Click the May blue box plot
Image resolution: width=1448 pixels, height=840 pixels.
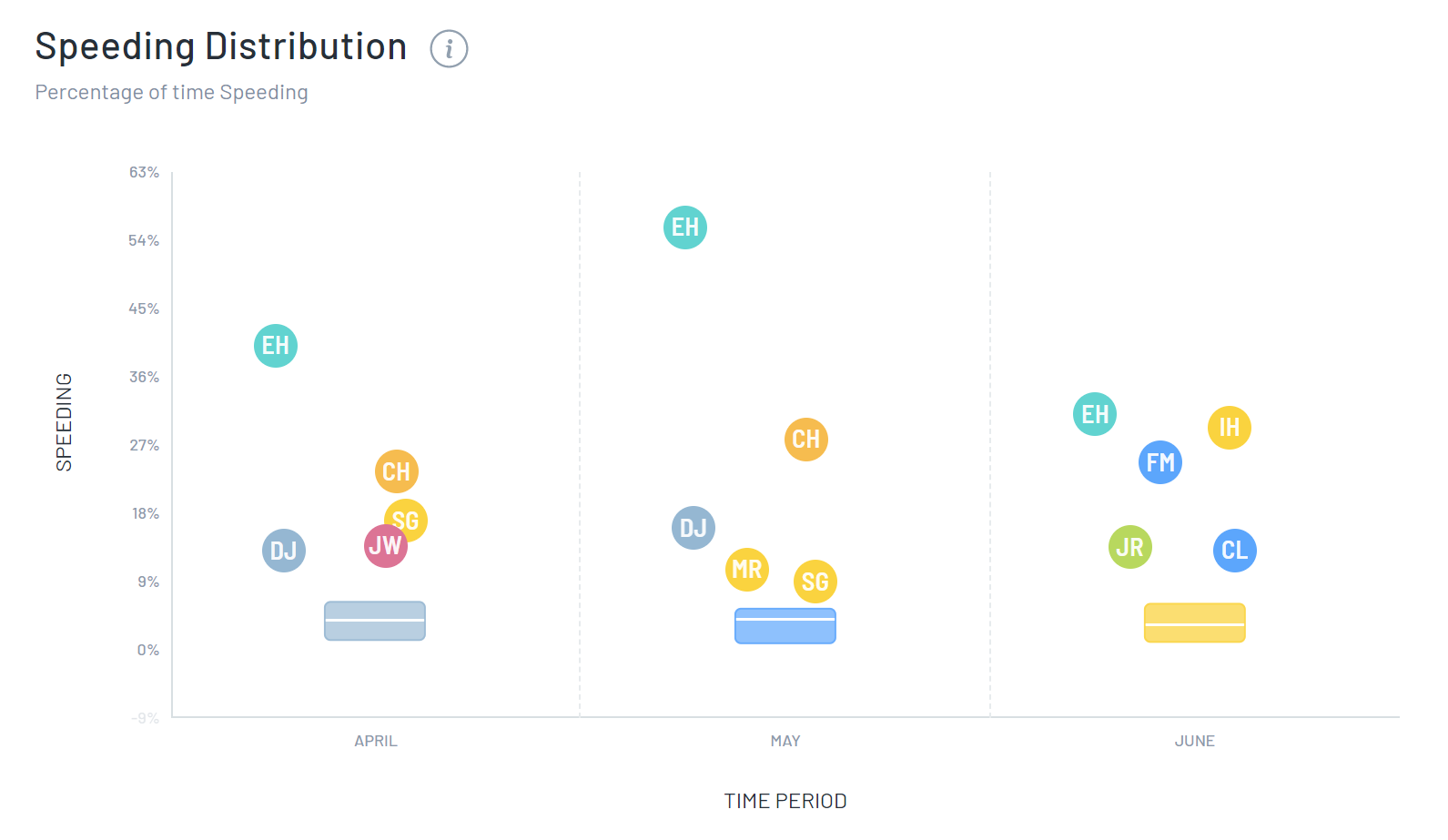pyautogui.click(x=785, y=626)
